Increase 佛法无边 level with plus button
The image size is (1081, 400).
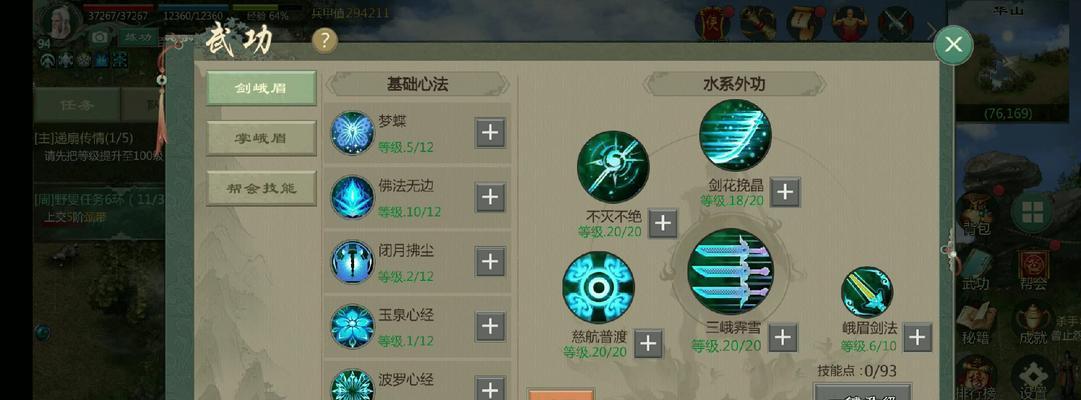pos(490,197)
